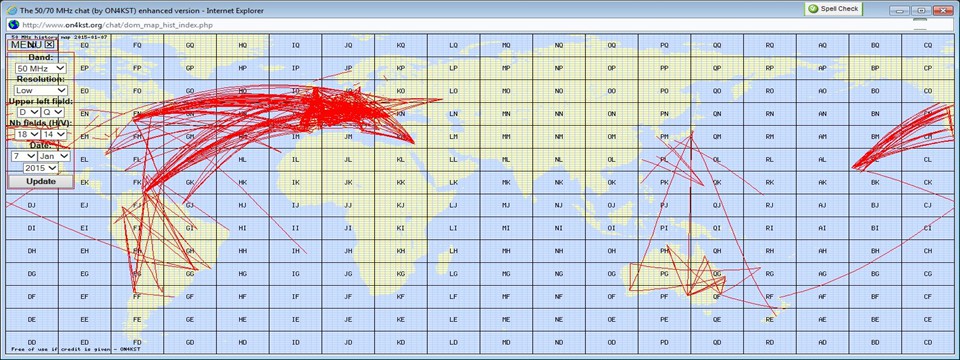Click the globe icon in the address bar
The image size is (960, 360).
pyautogui.click(x=12, y=25)
